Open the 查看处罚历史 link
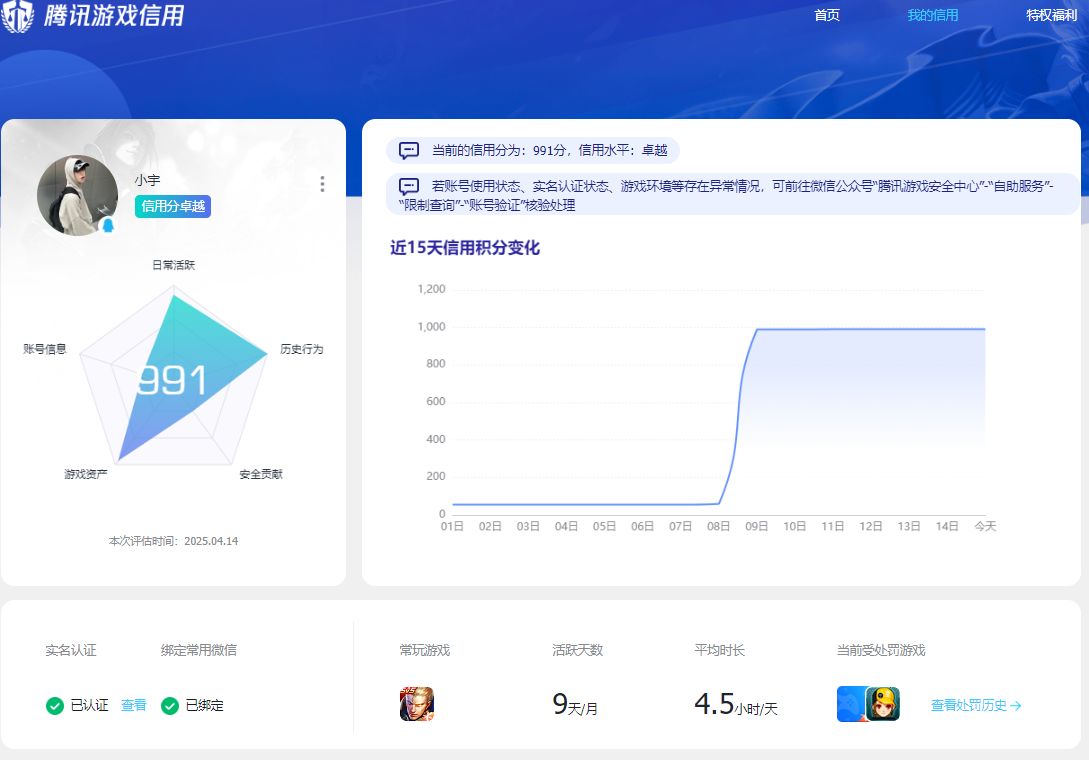This screenshot has width=1089, height=760. click(976, 705)
